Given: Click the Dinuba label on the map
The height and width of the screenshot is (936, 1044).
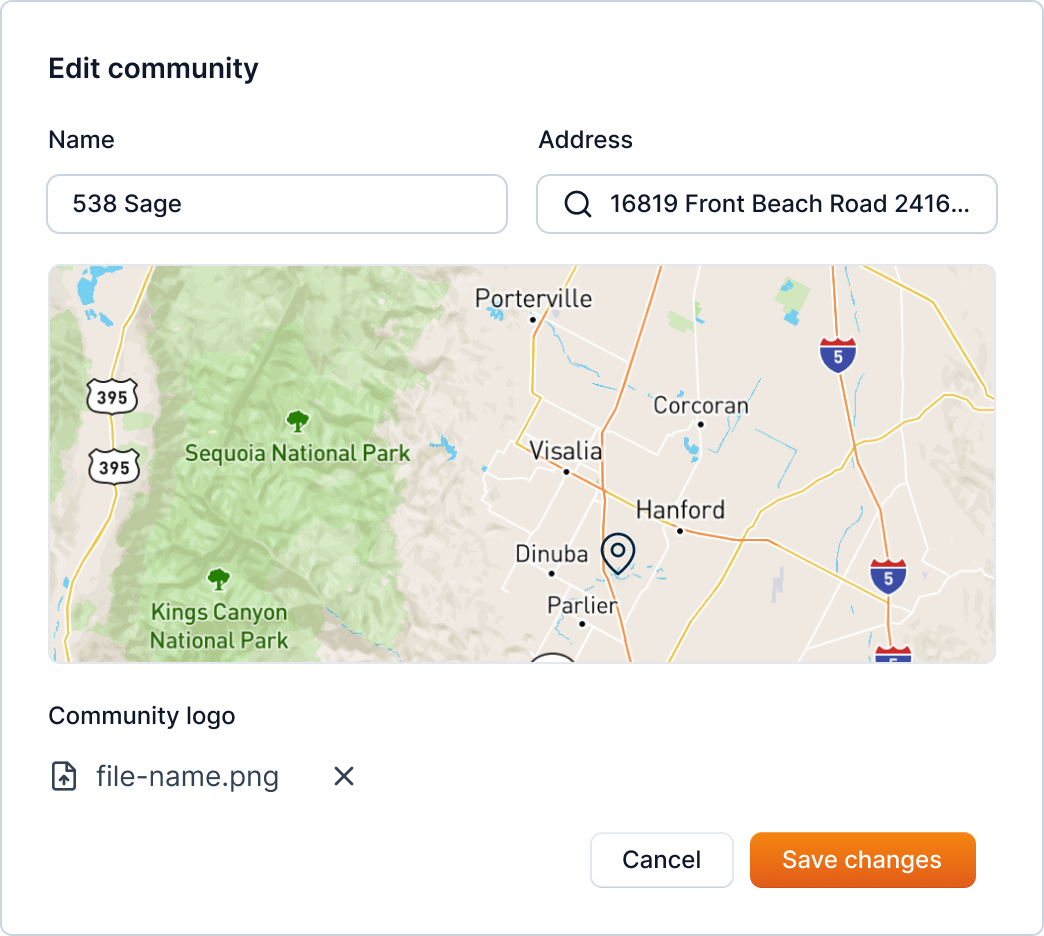Looking at the screenshot, I should click(551, 554).
